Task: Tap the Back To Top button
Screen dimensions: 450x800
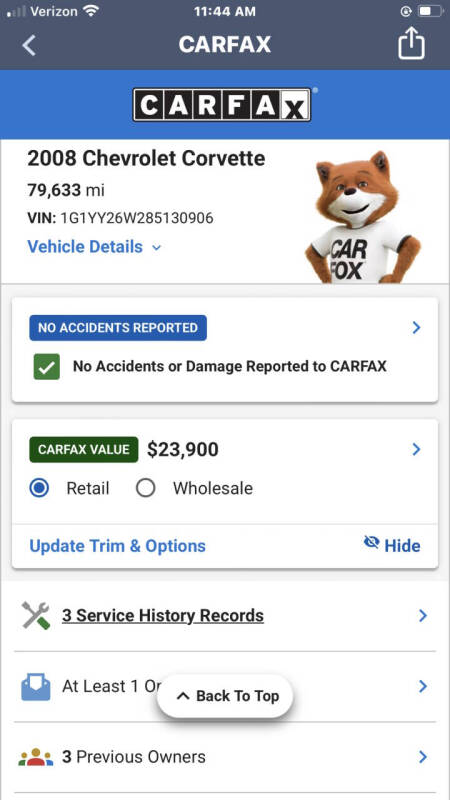Action: pos(225,696)
